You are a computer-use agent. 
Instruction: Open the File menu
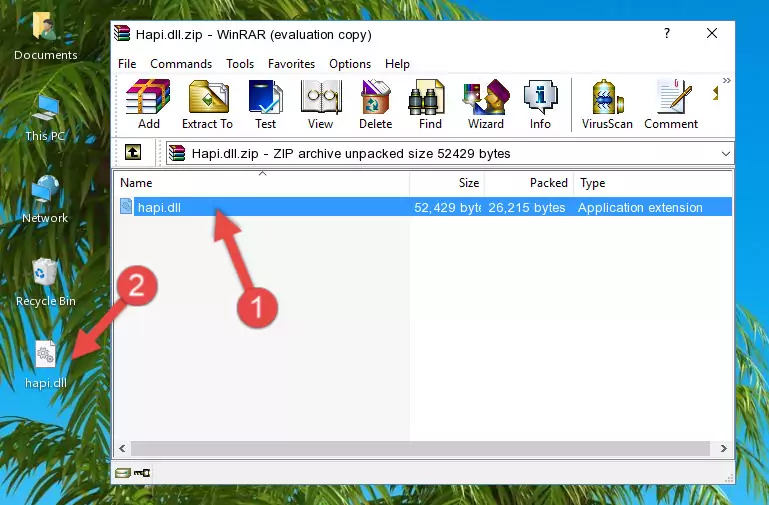coord(127,64)
